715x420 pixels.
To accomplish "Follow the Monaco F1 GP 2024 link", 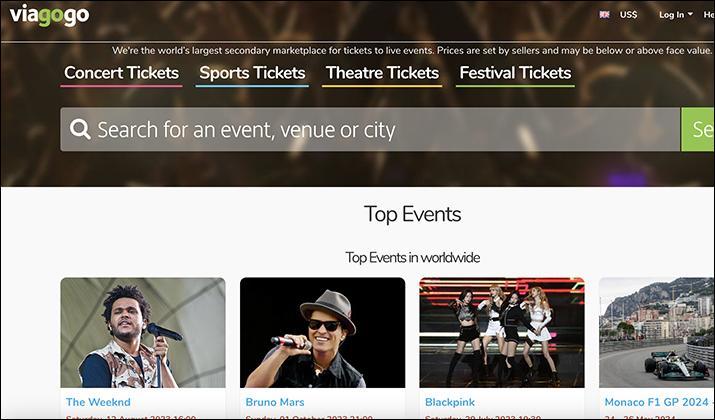I will tap(657, 402).
